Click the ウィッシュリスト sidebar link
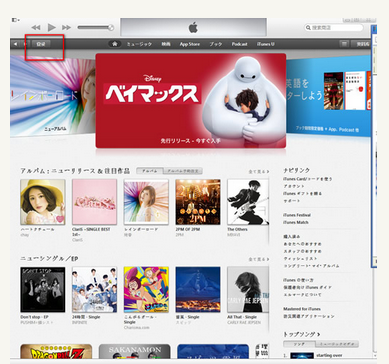 (x=300, y=258)
